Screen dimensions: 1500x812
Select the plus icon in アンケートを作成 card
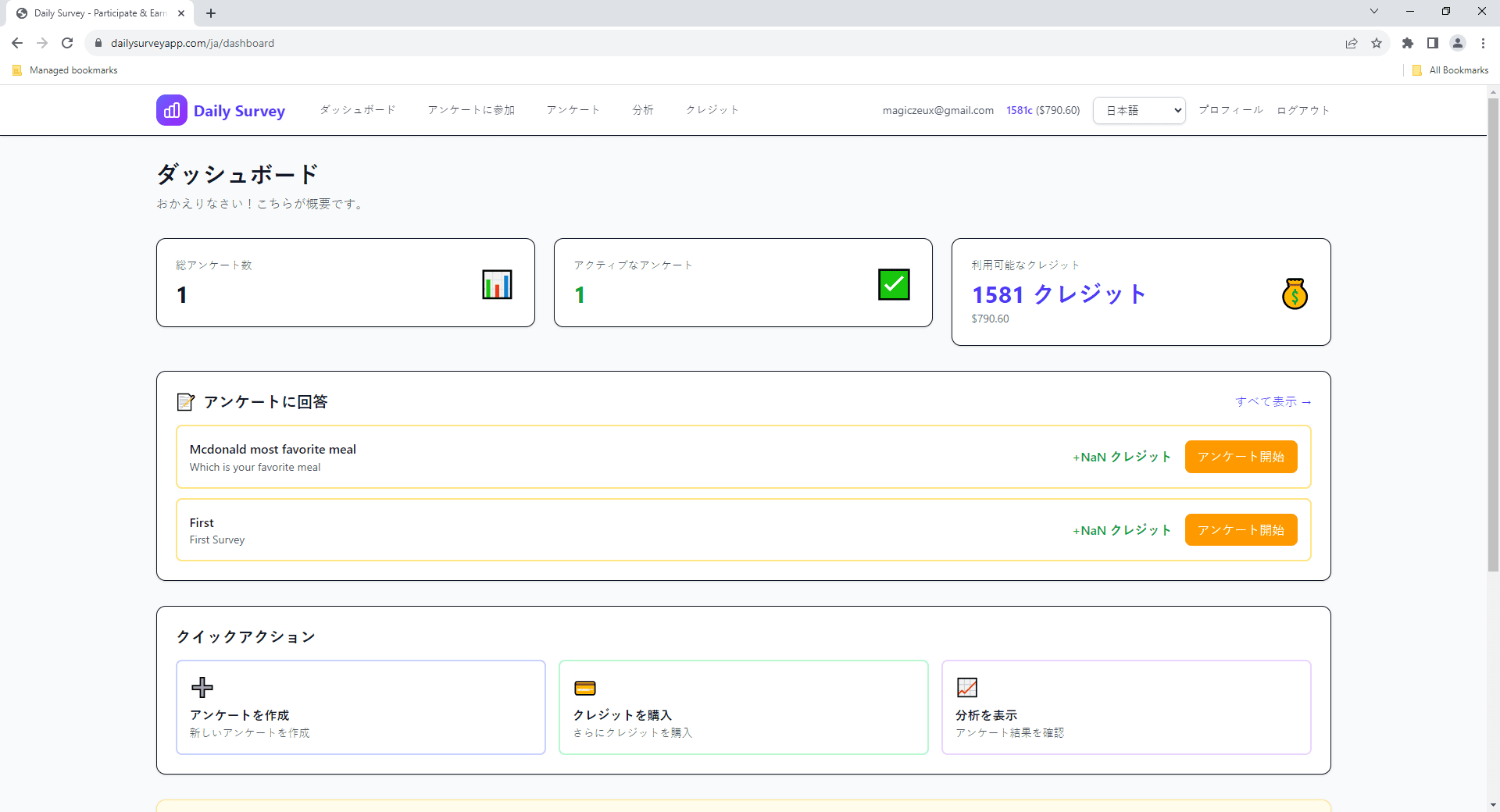pos(202,687)
